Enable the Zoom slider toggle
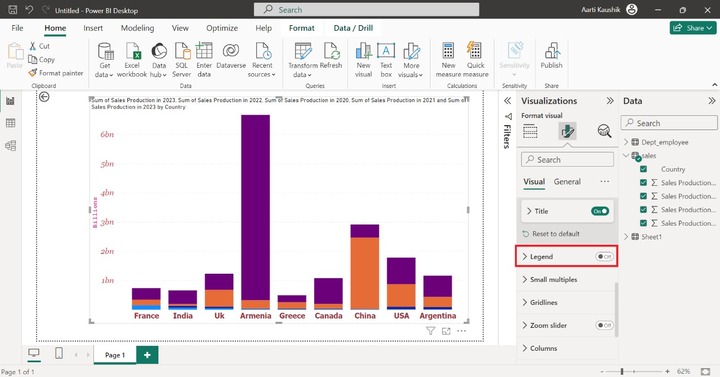Viewport: 720px width, 377px height. tap(604, 325)
